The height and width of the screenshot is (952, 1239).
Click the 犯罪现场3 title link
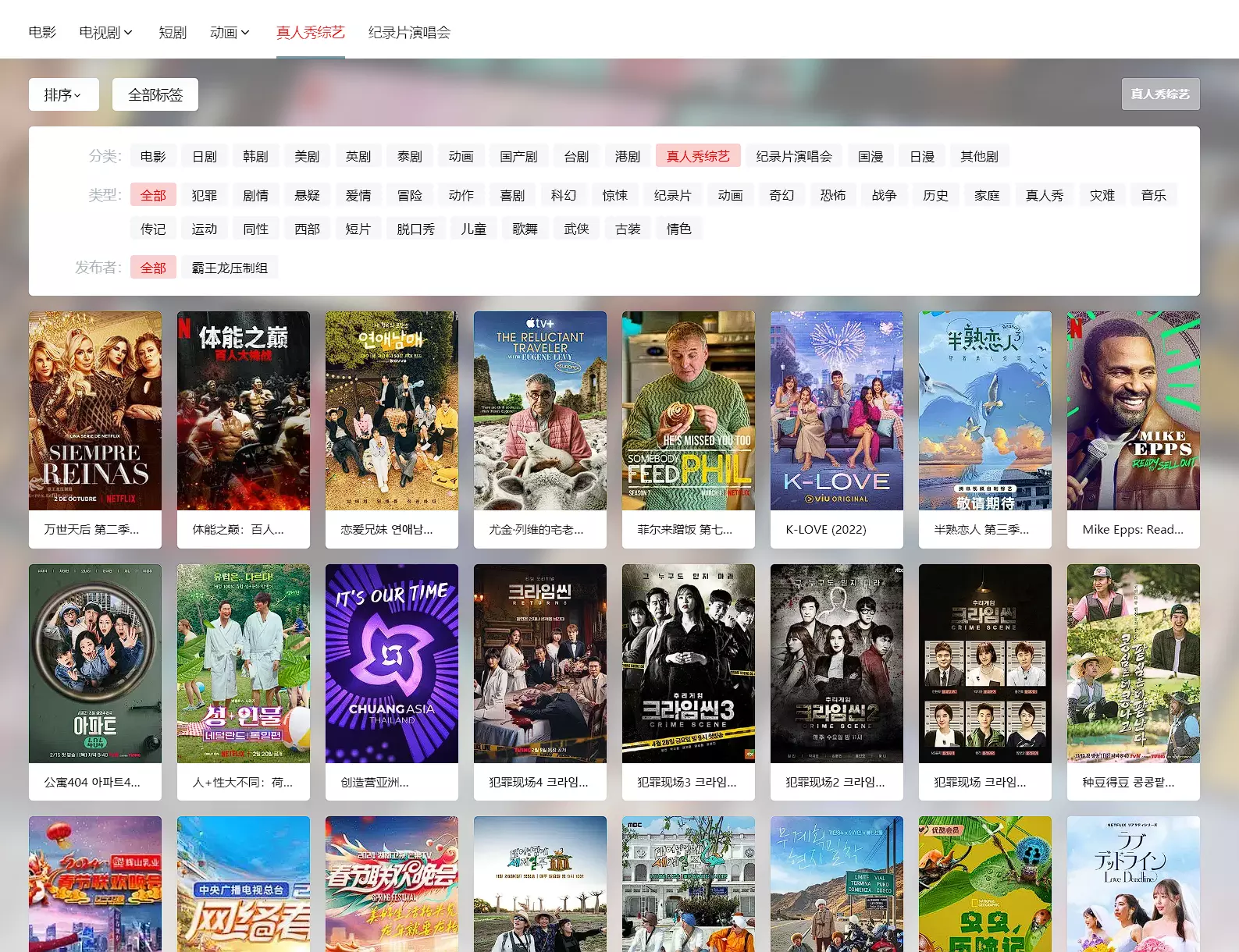(686, 782)
